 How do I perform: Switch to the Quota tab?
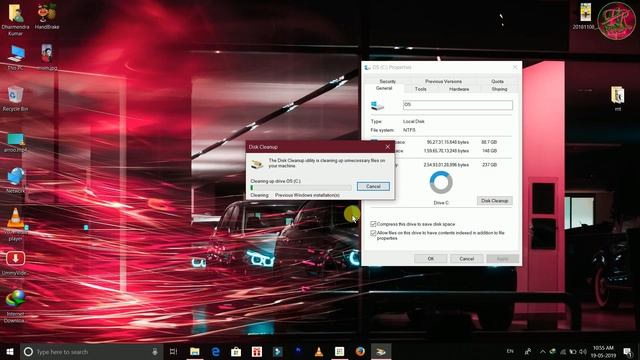[x=497, y=81]
